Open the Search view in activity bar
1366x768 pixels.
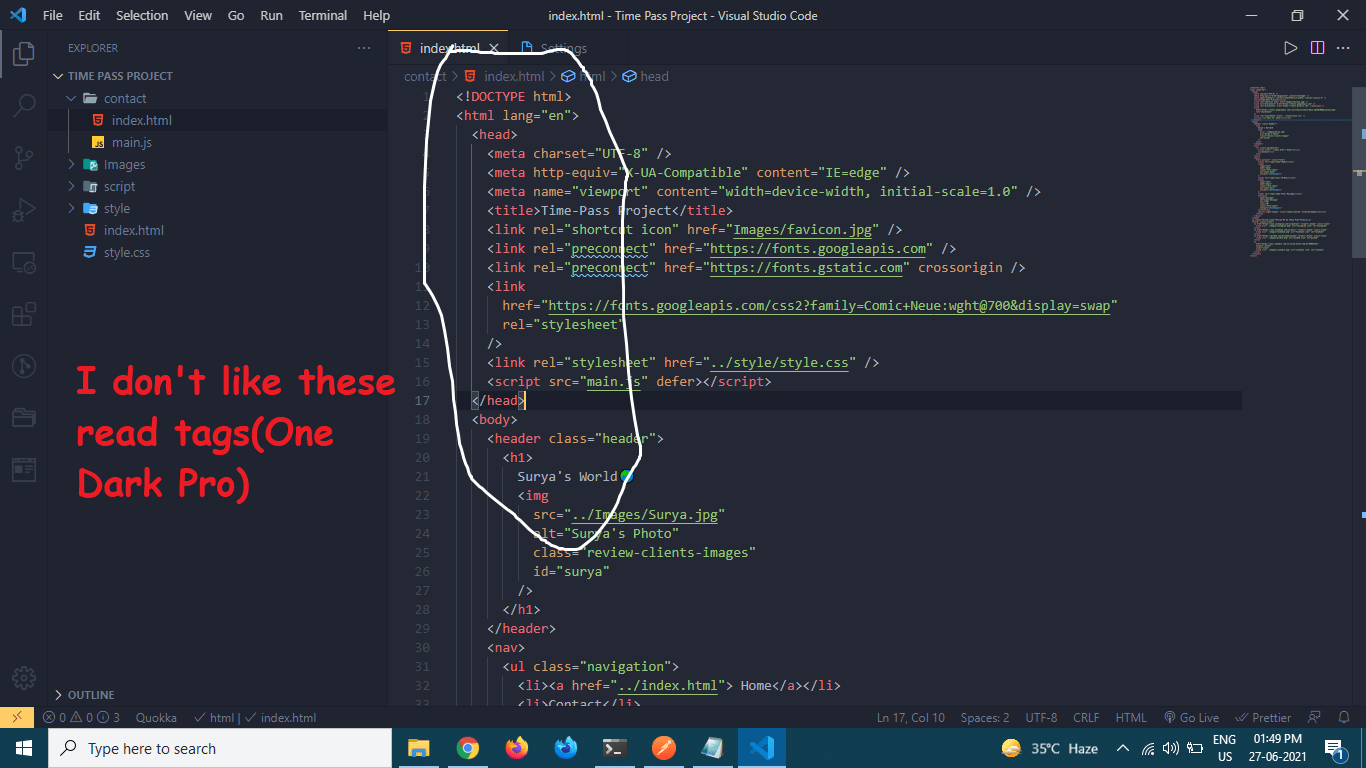(24, 104)
